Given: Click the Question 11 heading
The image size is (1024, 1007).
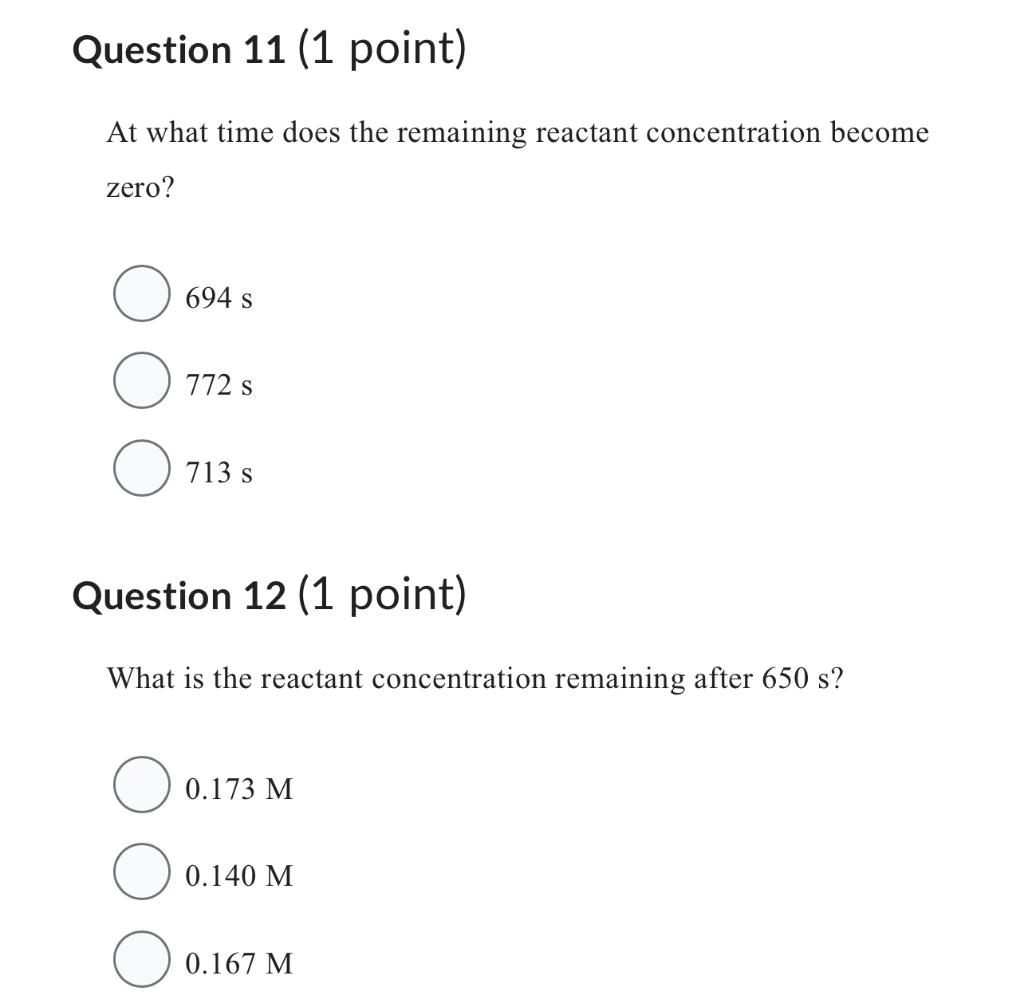Looking at the screenshot, I should coord(268,48).
